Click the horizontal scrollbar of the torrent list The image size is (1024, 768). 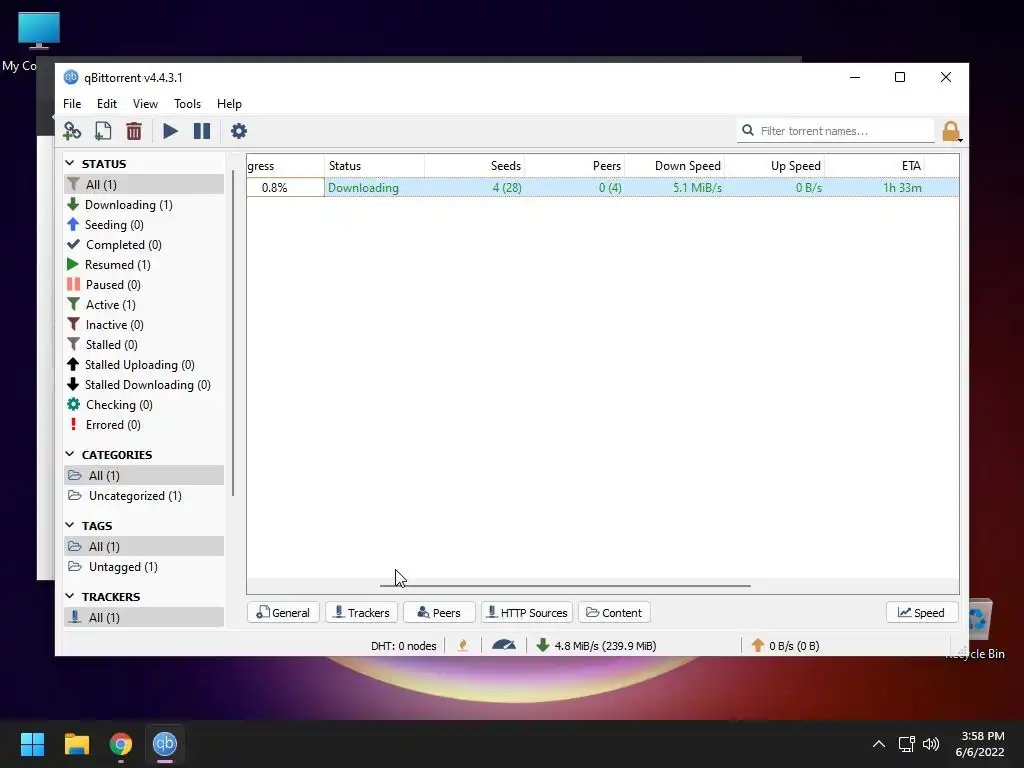[565, 586]
